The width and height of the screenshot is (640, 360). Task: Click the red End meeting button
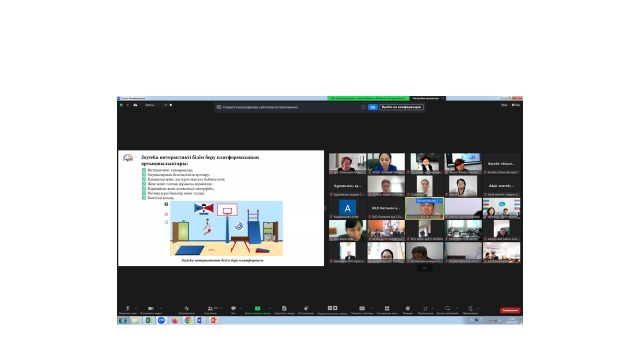(510, 310)
